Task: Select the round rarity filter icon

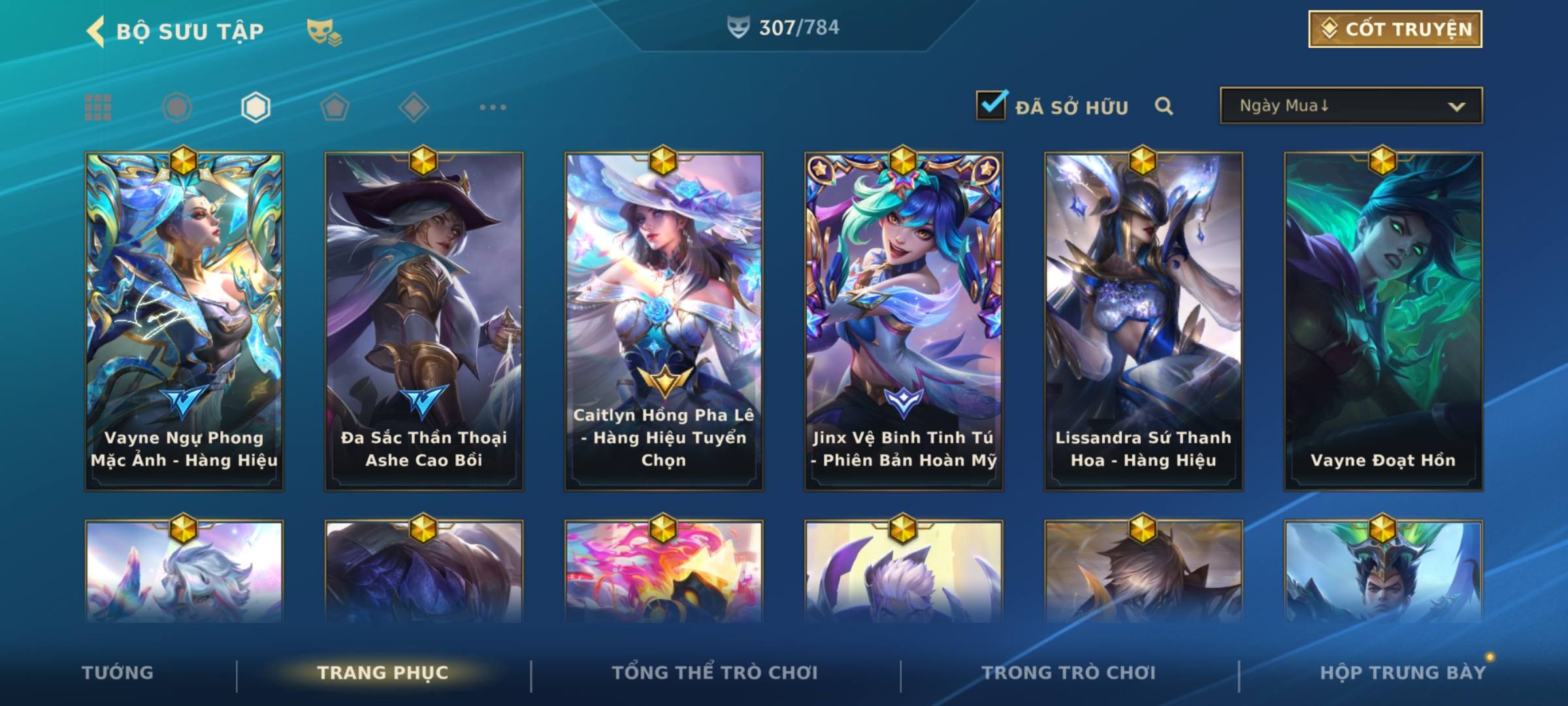Action: click(177, 107)
